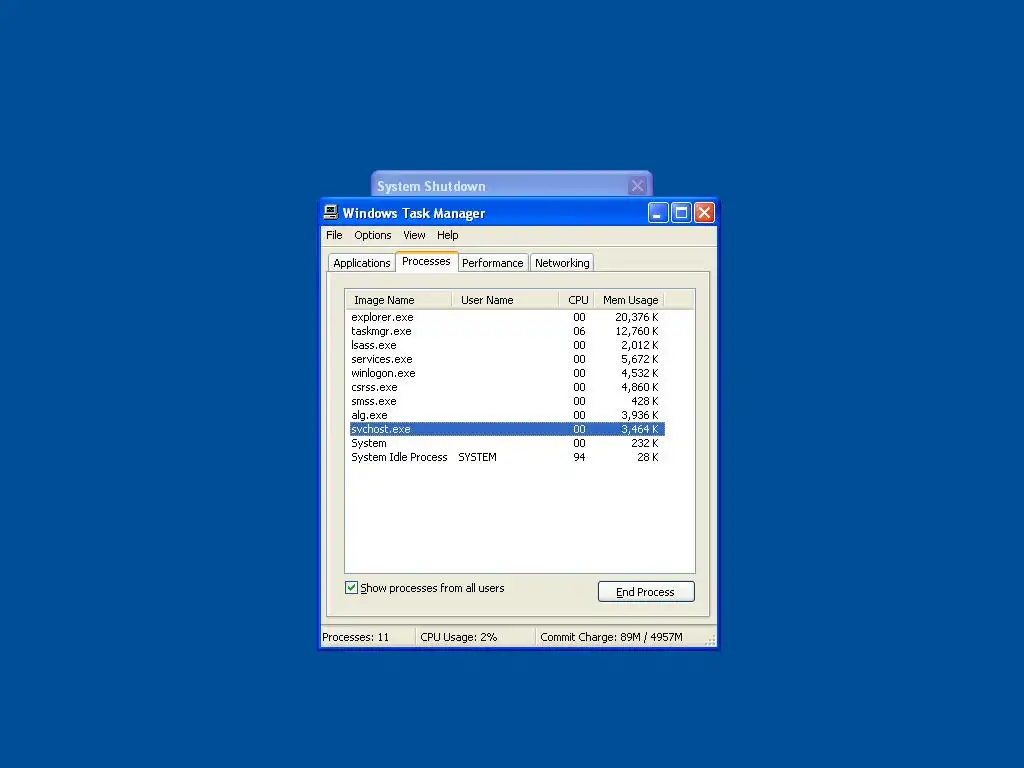This screenshot has width=1024, height=768.
Task: Click the Processes: 11 status bar entry
Action: [x=356, y=637]
